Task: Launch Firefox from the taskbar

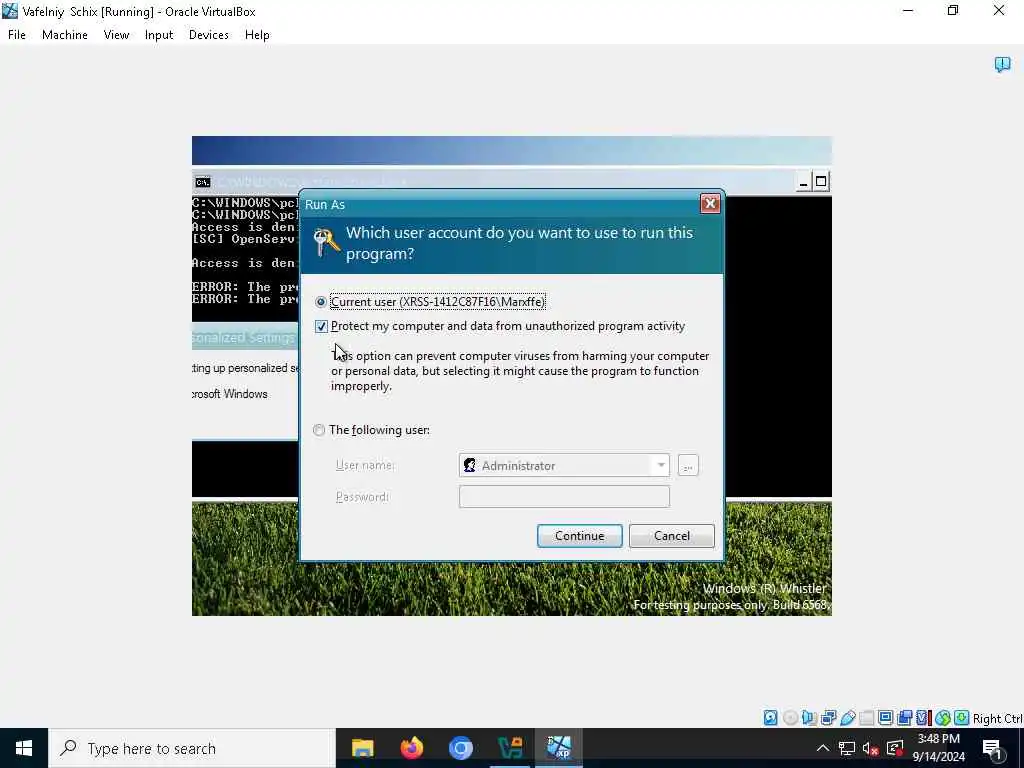Action: pos(411,748)
